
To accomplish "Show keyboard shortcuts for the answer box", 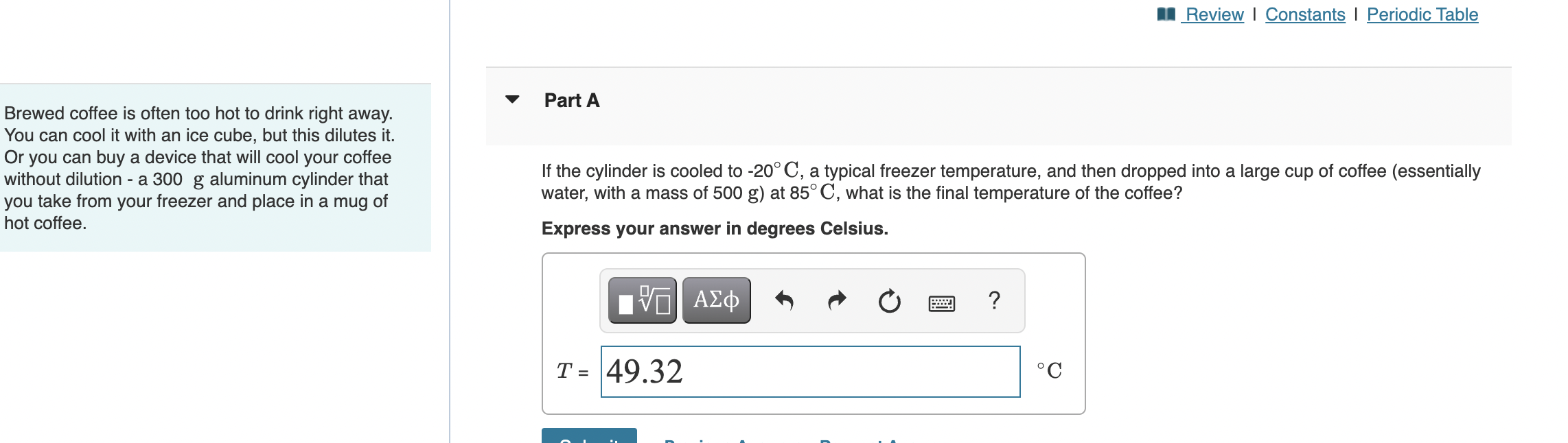I will pos(941,302).
